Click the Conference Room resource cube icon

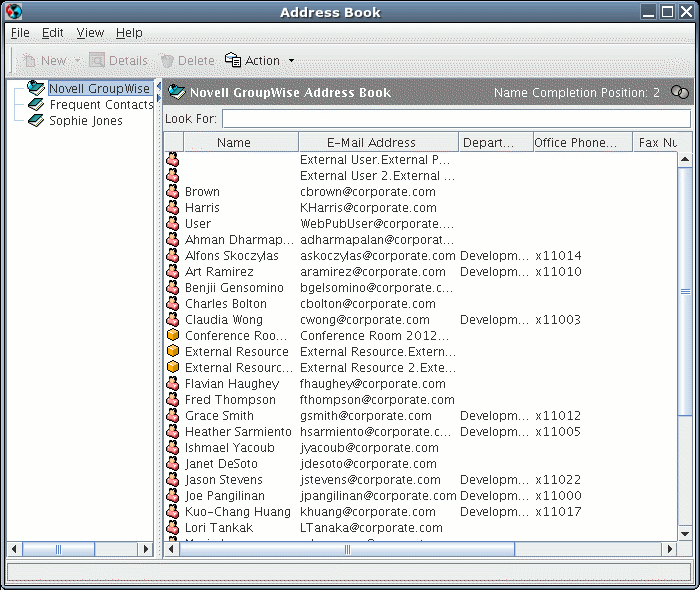(173, 335)
